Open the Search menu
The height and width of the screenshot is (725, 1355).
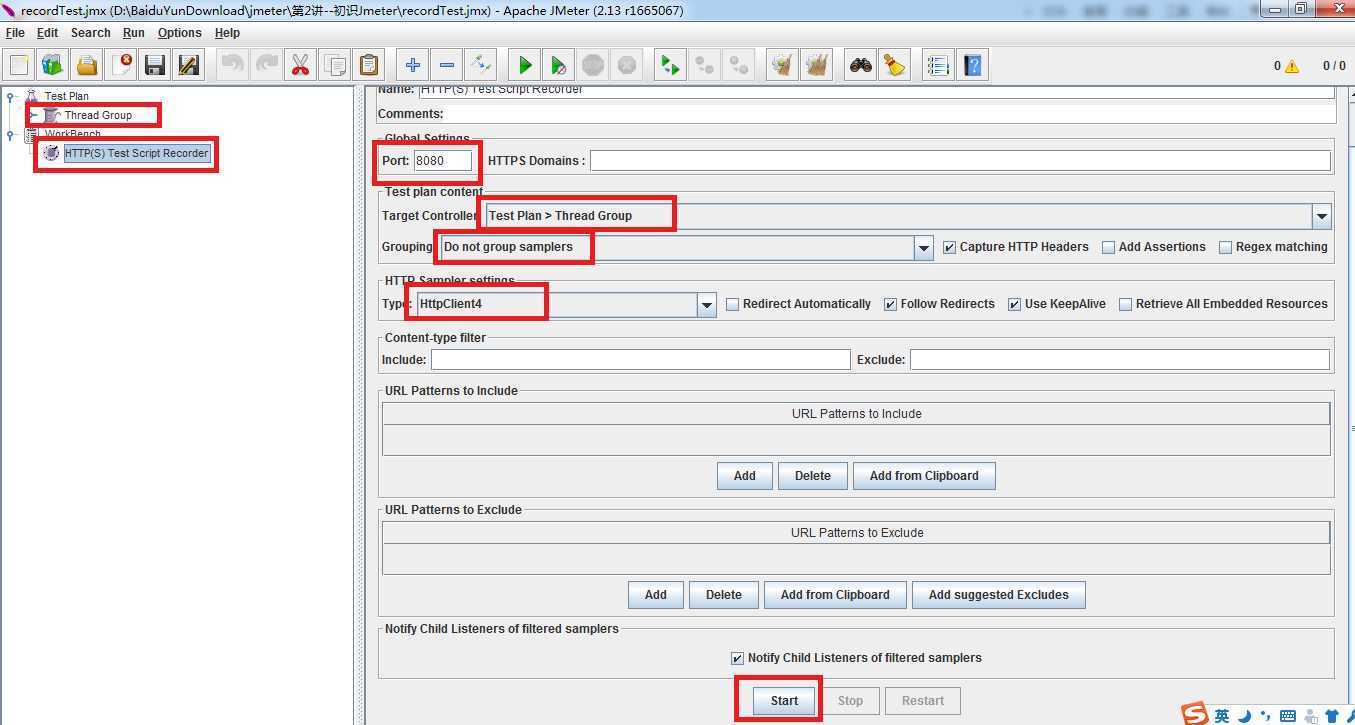pyautogui.click(x=91, y=33)
